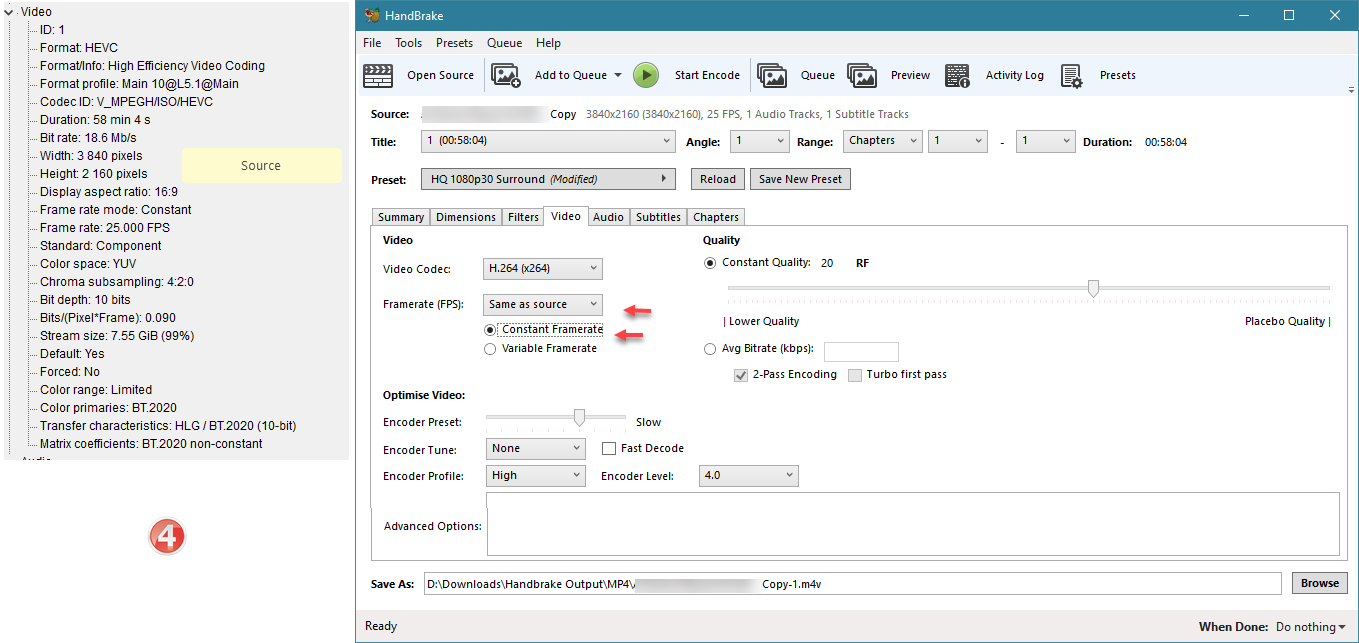Toggle 2-Pass Encoding checkbox
Viewport: 1359px width, 643px height.
(741, 375)
